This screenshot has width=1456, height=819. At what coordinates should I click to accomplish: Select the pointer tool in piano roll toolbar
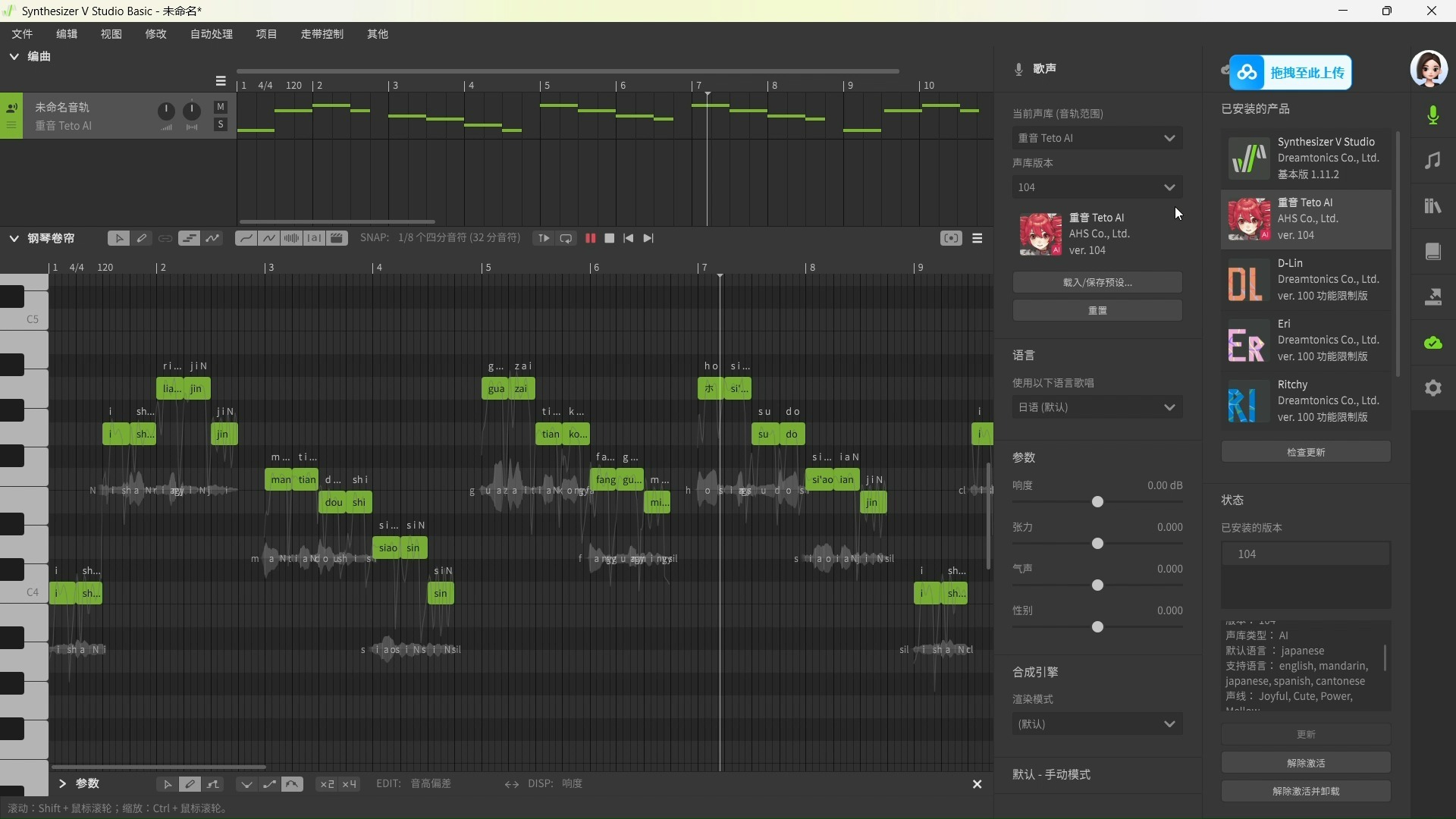(x=118, y=238)
